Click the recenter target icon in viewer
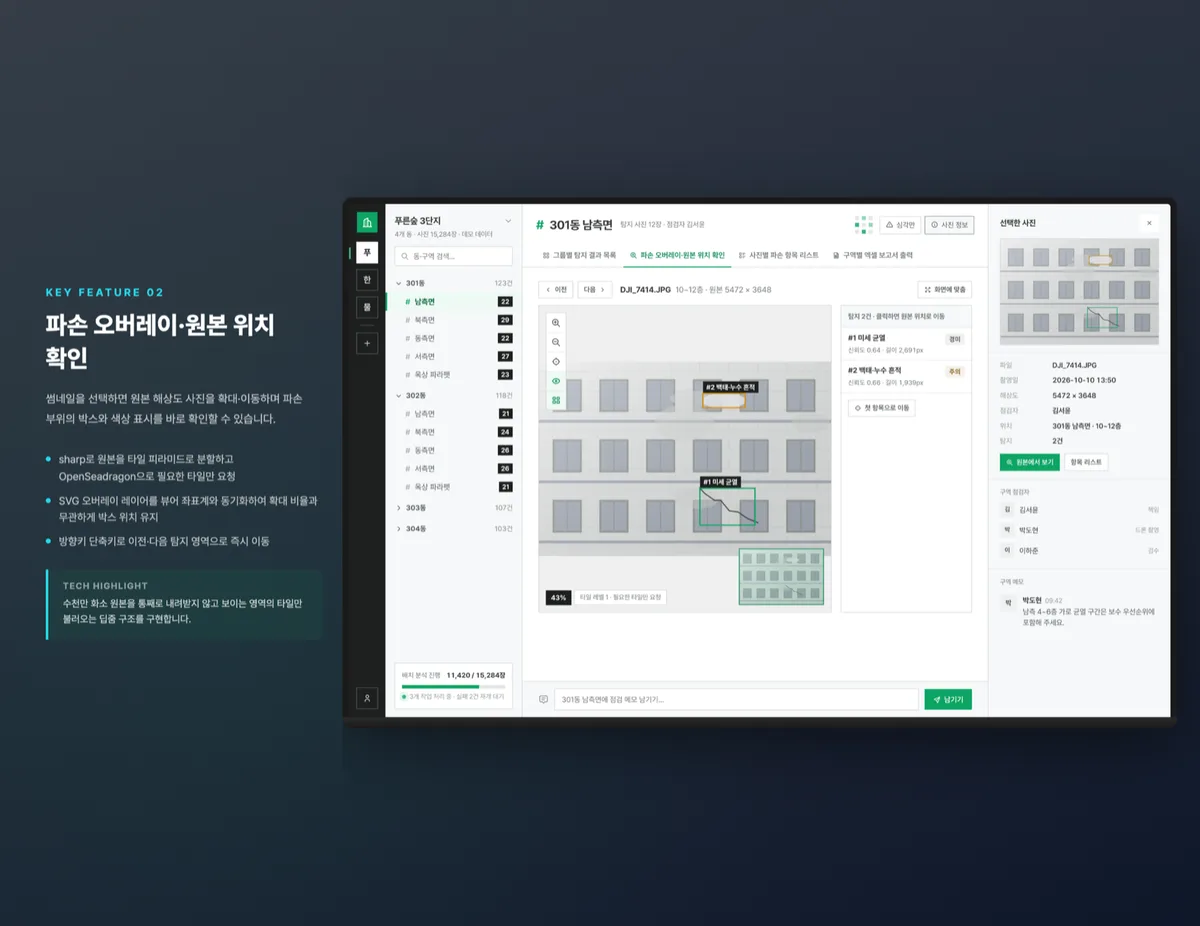 (556, 362)
